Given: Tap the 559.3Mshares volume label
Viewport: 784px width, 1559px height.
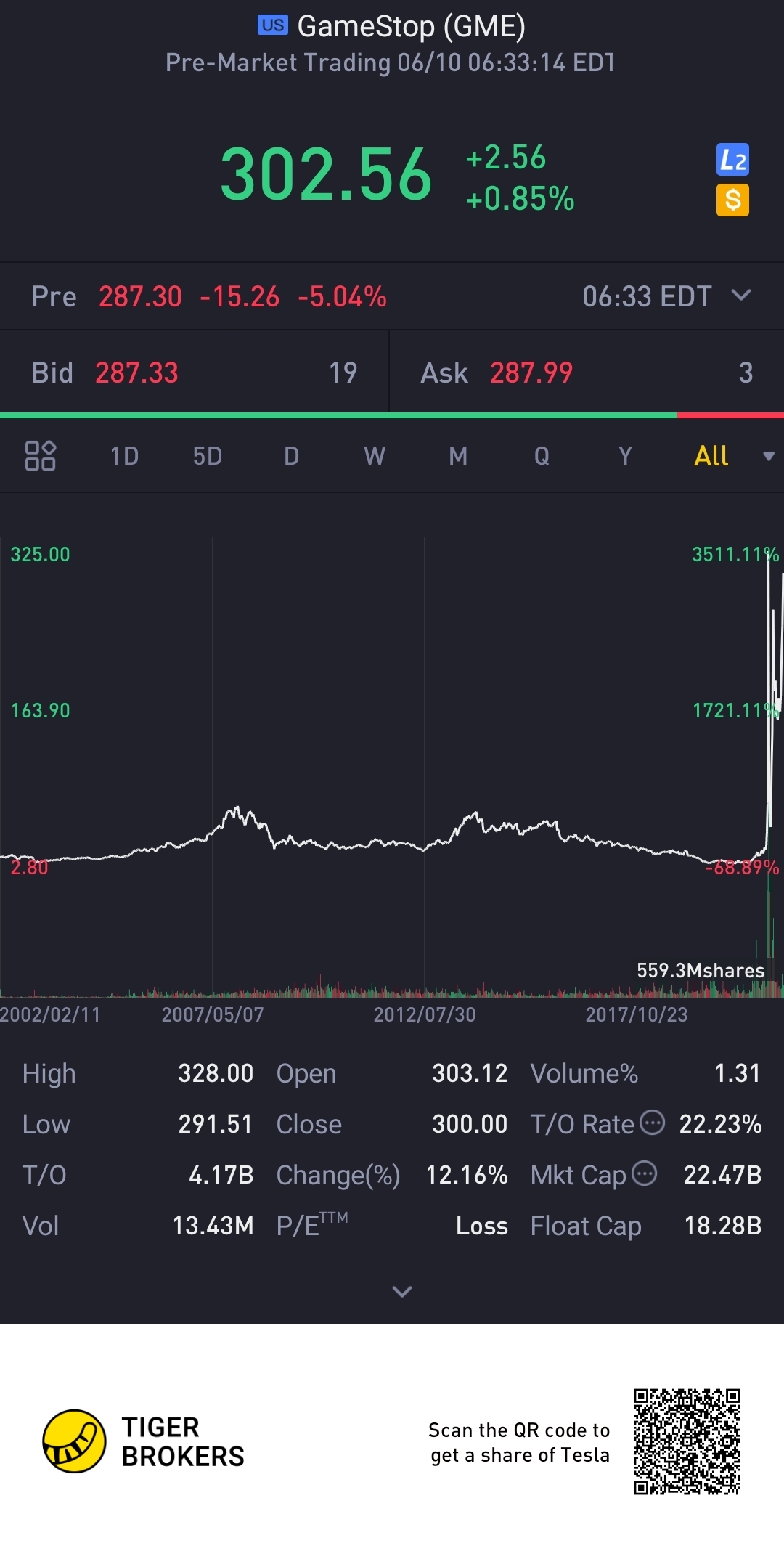Looking at the screenshot, I should pos(701,970).
